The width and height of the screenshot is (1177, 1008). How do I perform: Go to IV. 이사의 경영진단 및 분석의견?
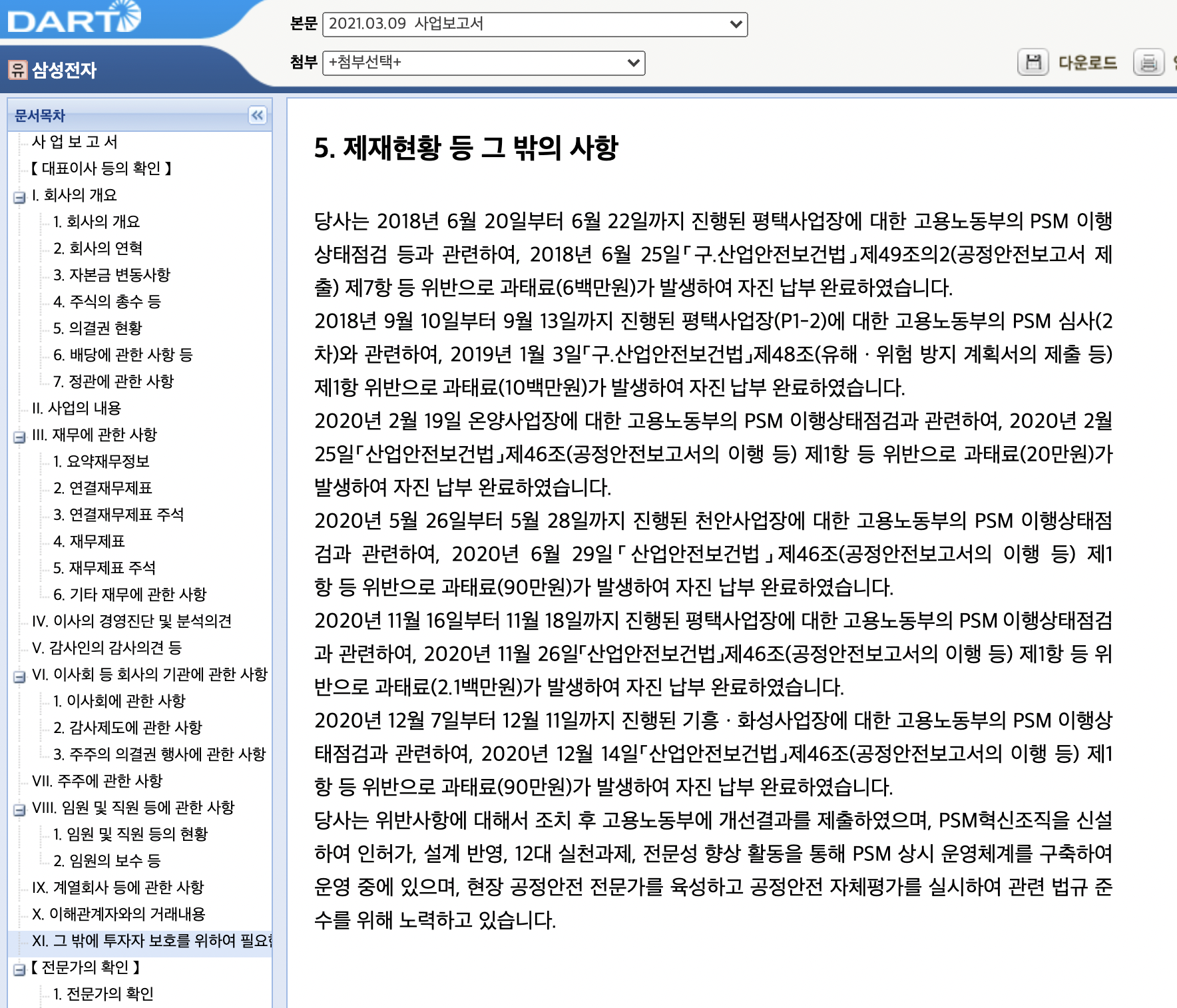click(132, 621)
